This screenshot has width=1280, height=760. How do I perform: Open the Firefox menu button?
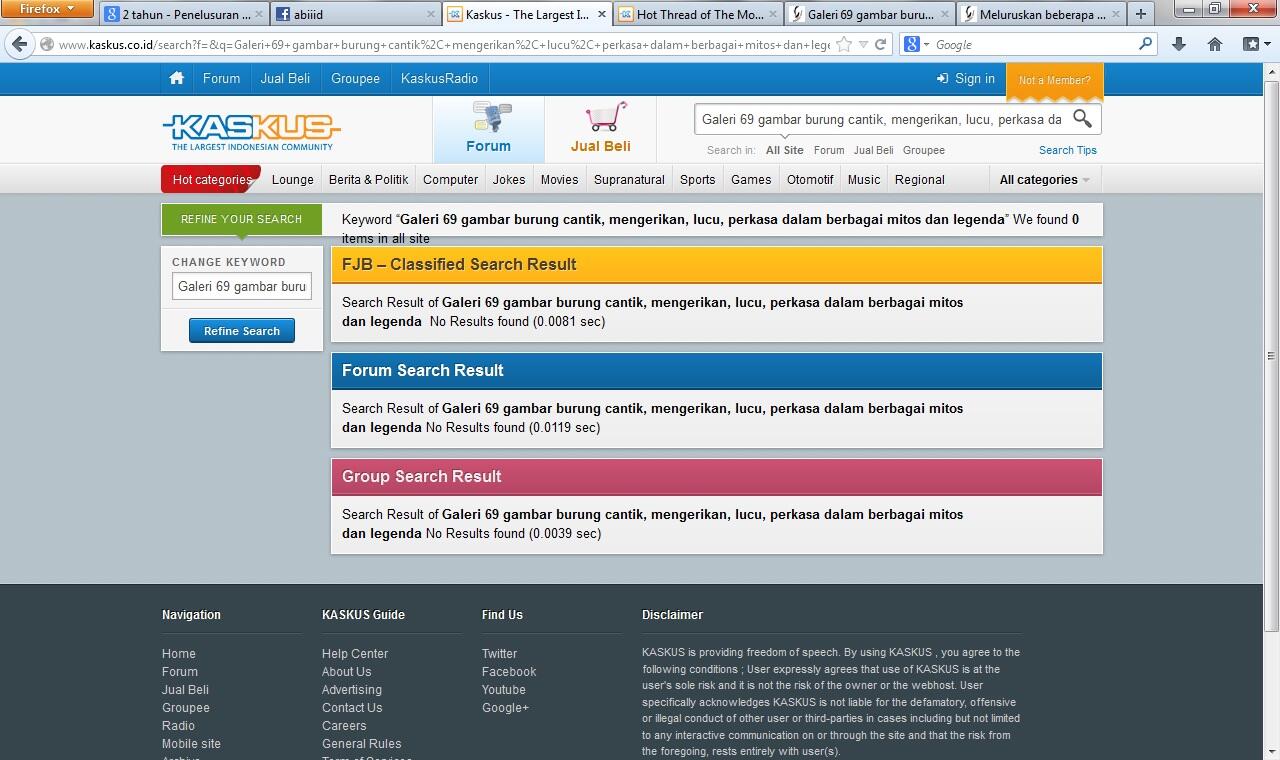pyautogui.click(x=47, y=9)
